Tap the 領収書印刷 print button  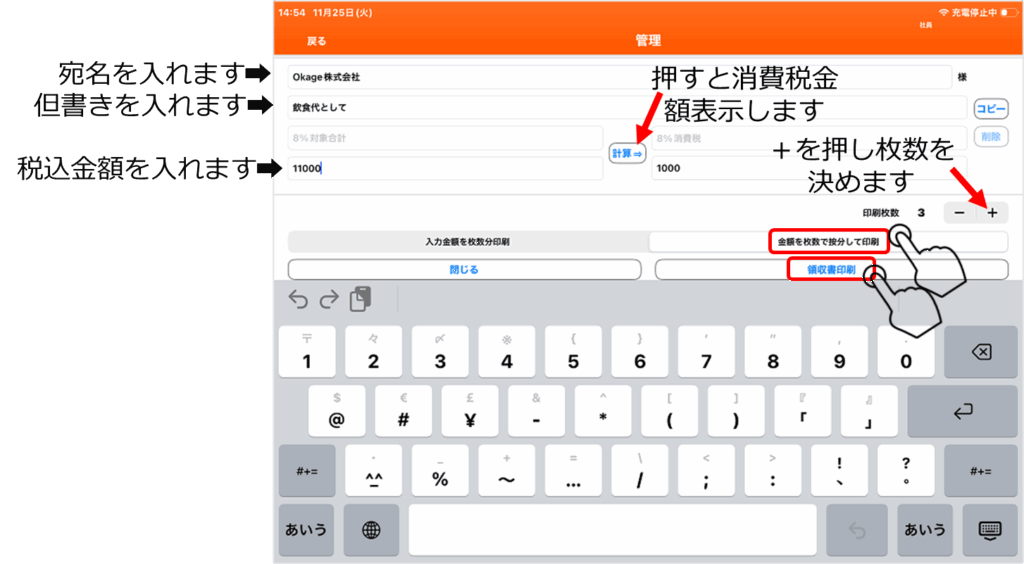point(831,270)
